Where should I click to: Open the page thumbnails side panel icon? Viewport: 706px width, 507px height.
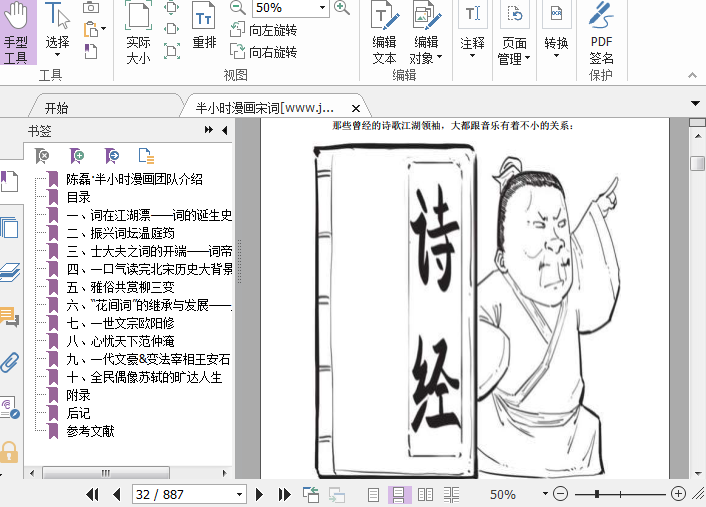(x=9, y=227)
